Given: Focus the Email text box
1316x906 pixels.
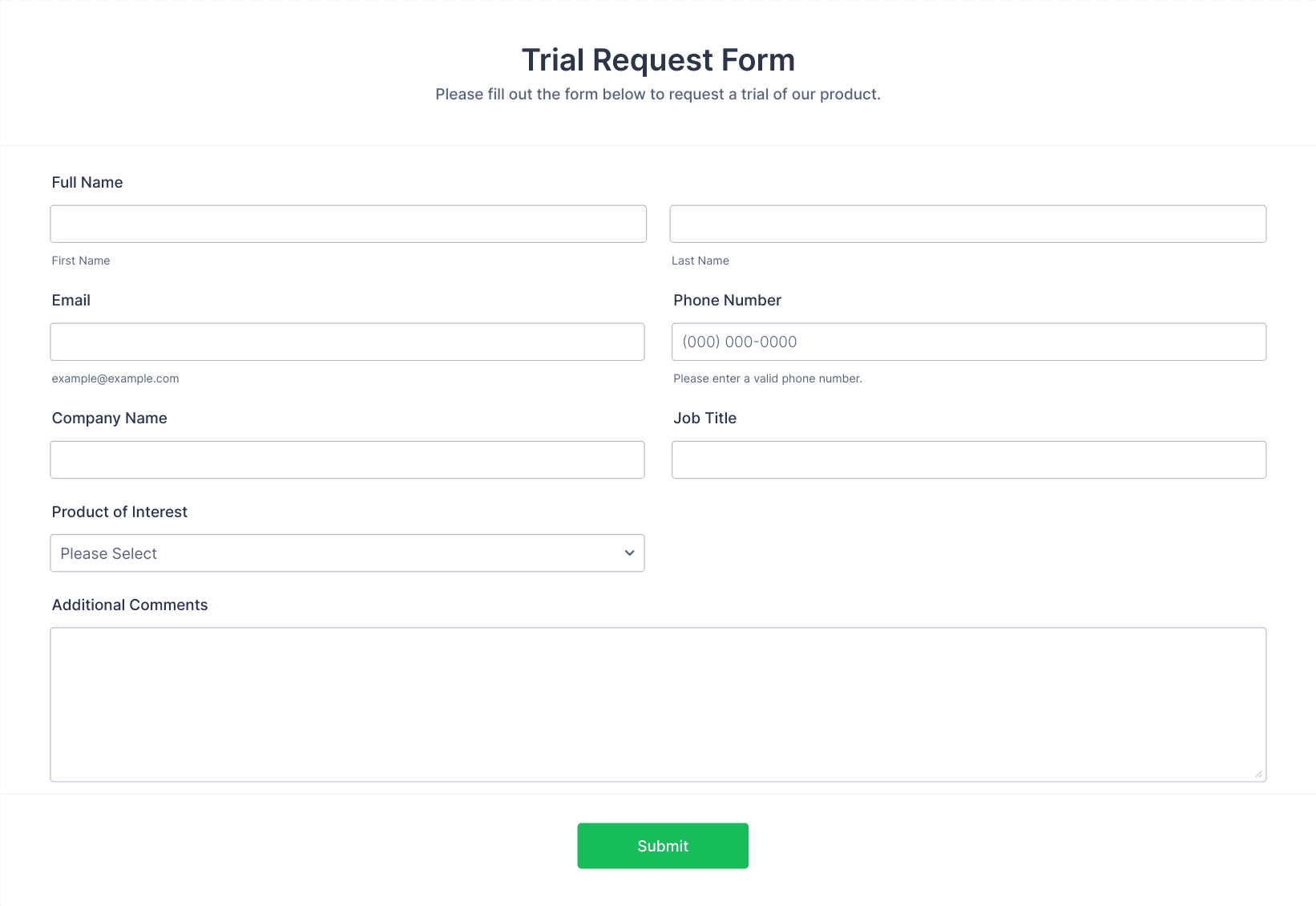Looking at the screenshot, I should click(347, 342).
